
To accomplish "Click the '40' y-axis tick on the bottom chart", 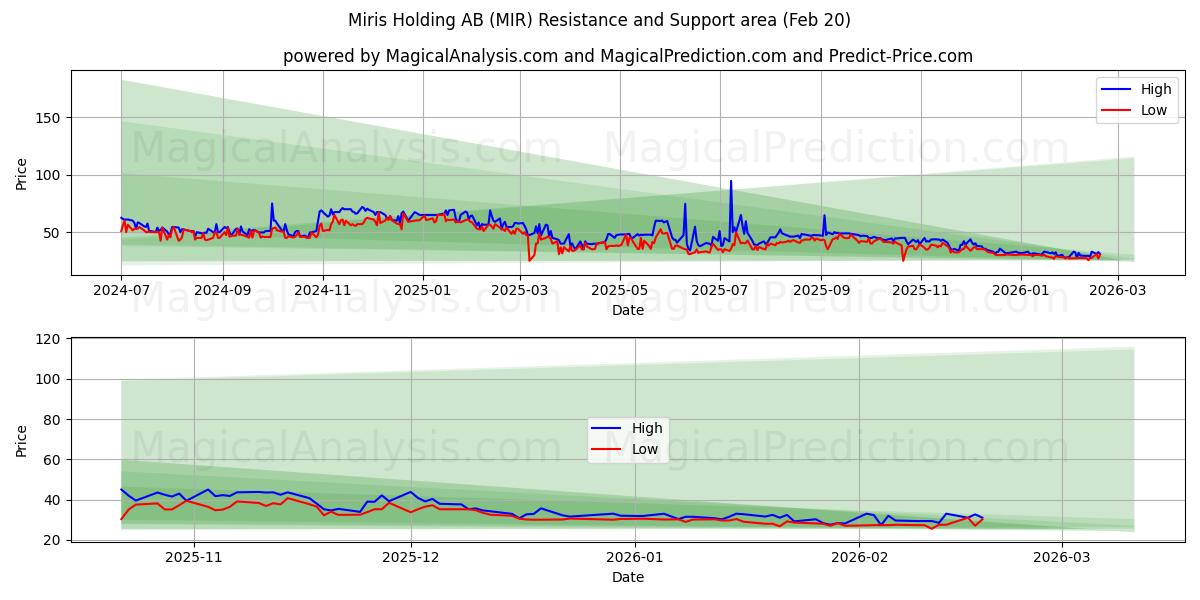I will click(x=54, y=500).
